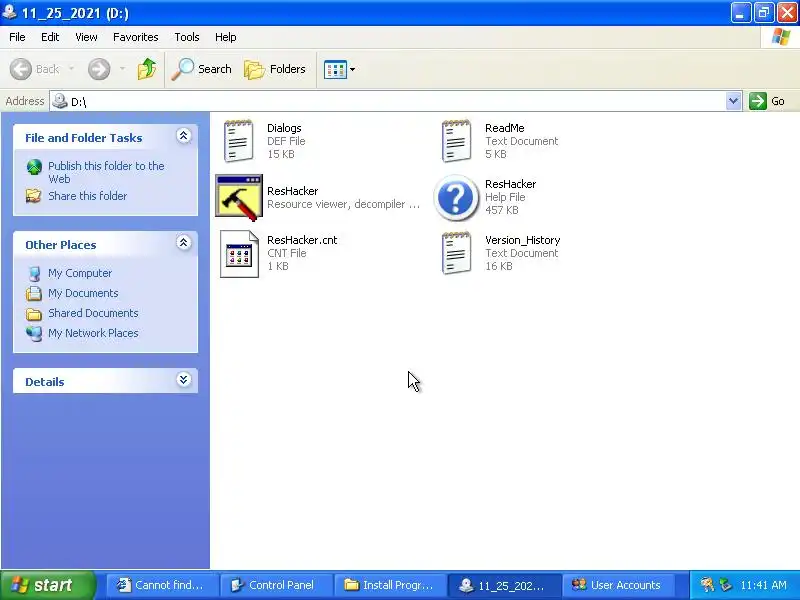
Task: Open the Edit menu
Action: pos(50,37)
